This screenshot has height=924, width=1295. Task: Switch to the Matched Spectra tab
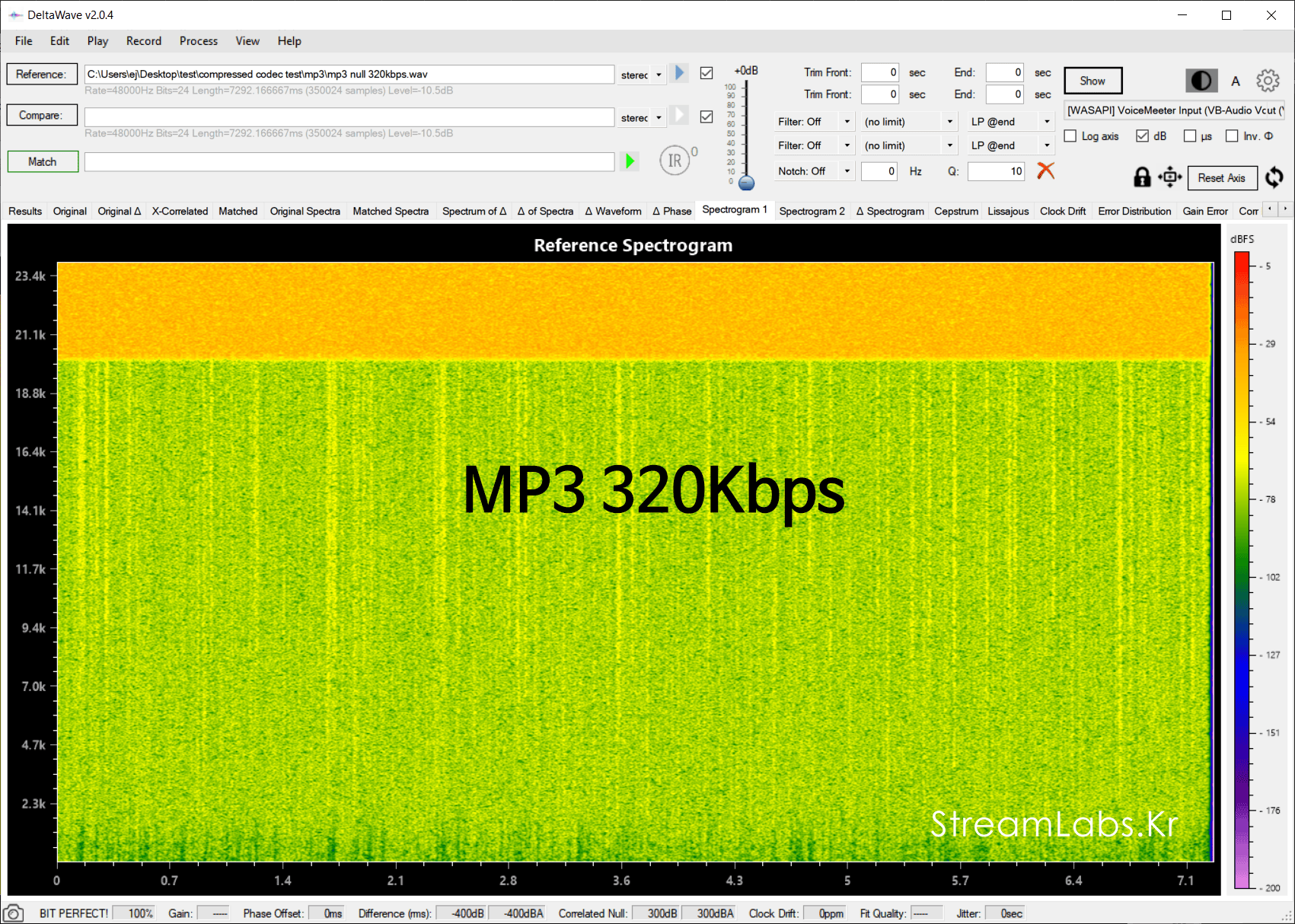click(x=391, y=211)
